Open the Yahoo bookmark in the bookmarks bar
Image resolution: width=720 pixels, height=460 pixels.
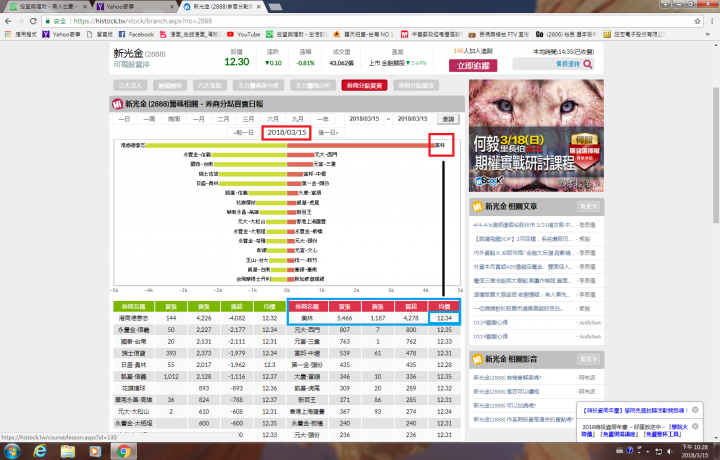(x=62, y=34)
